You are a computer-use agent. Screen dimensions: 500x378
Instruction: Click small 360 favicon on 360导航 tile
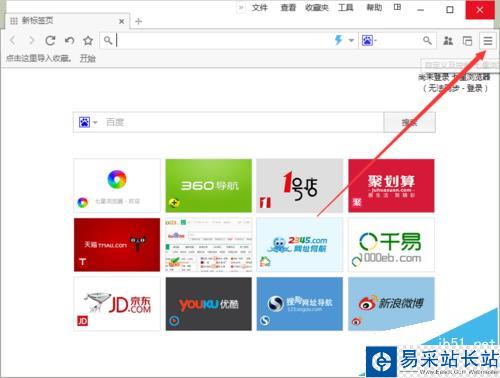tap(174, 203)
